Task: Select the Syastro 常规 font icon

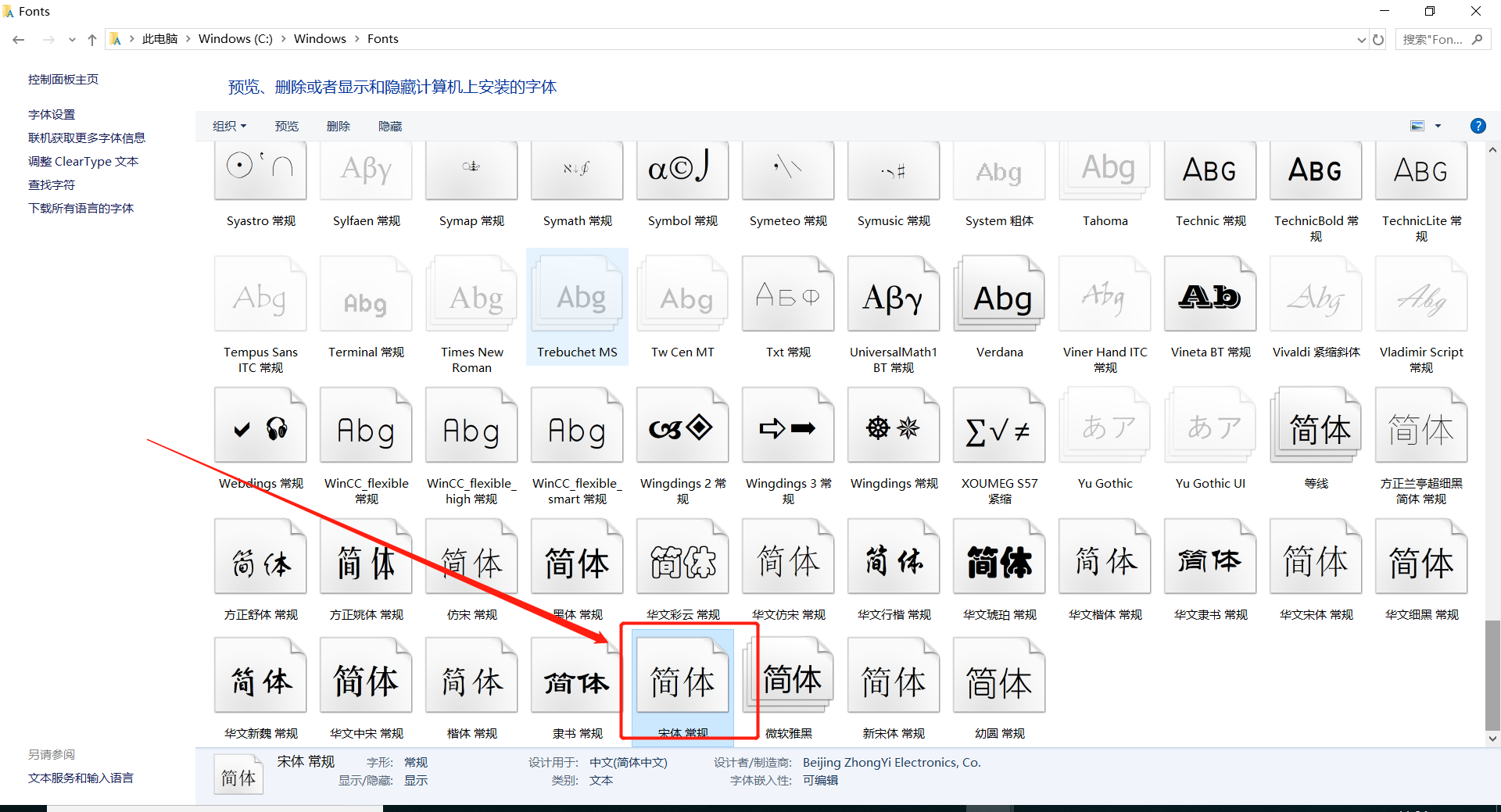Action: point(260,170)
